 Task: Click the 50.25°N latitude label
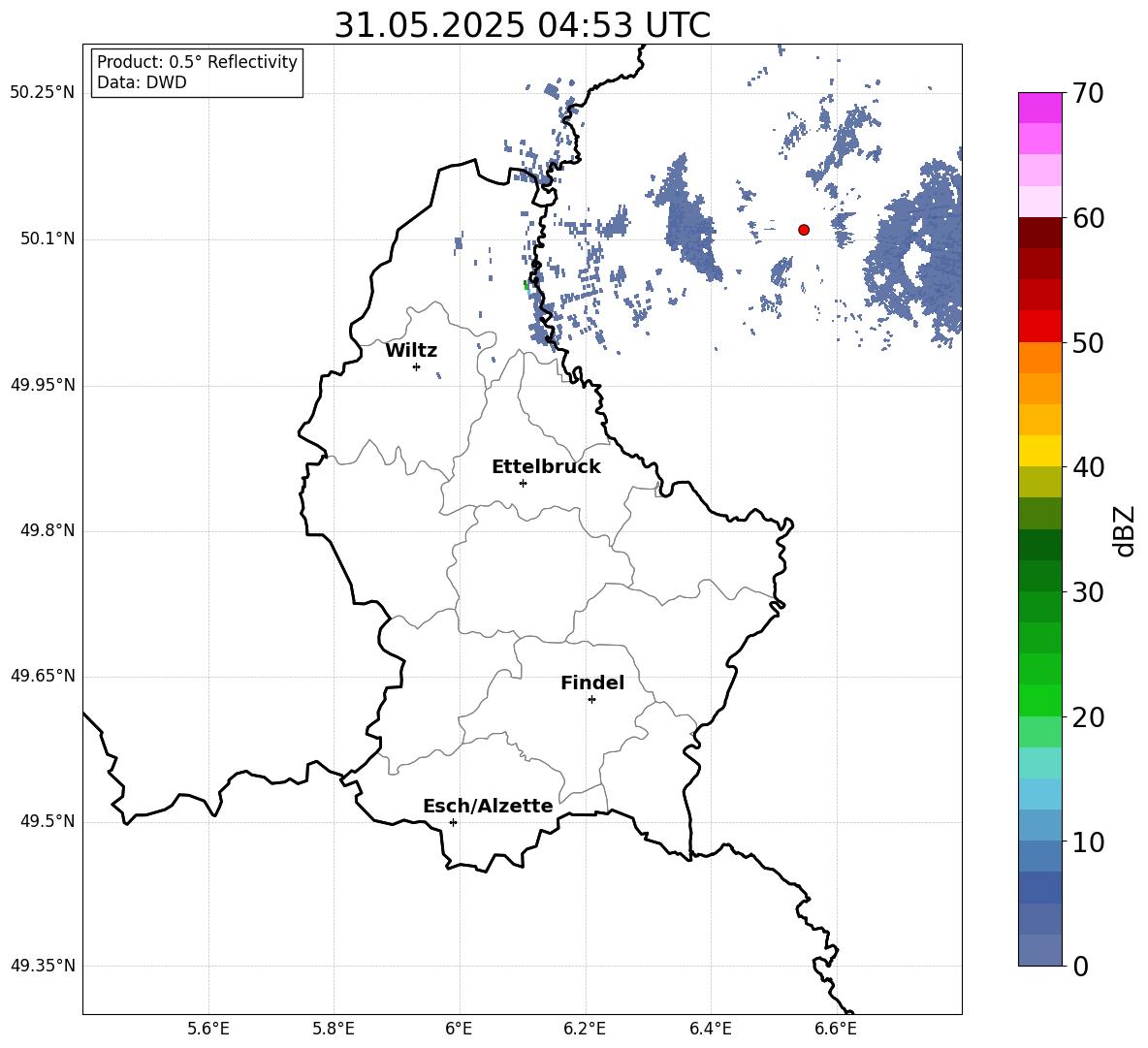[x=43, y=93]
